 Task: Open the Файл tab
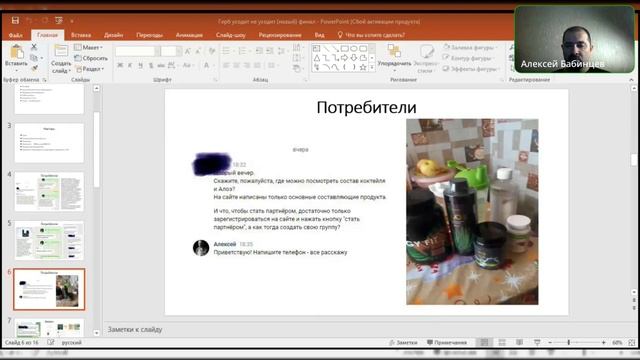pos(16,35)
